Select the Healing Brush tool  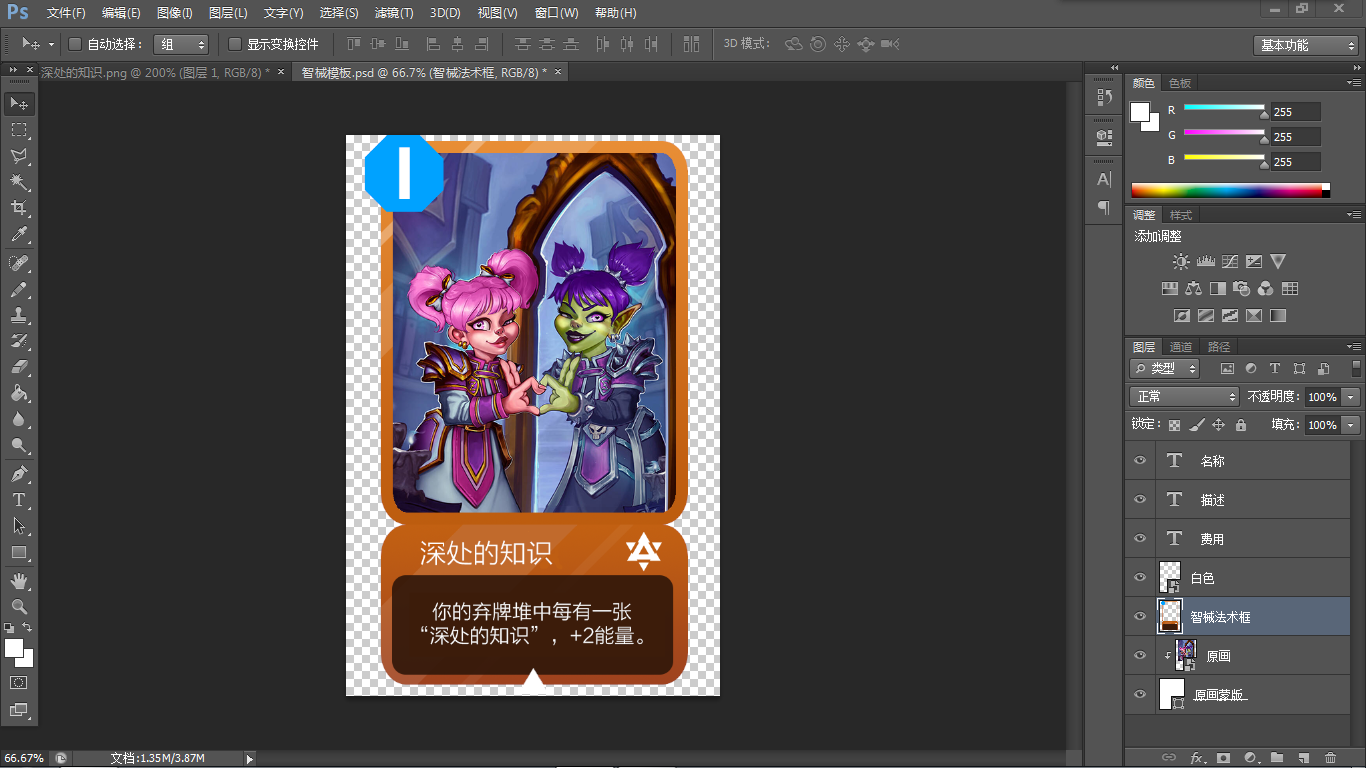(x=19, y=263)
